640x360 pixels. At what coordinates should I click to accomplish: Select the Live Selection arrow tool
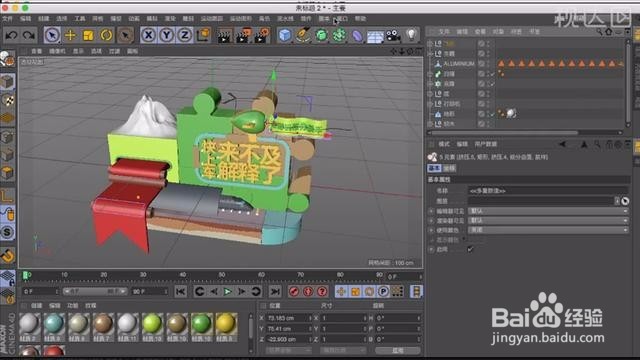[52, 35]
